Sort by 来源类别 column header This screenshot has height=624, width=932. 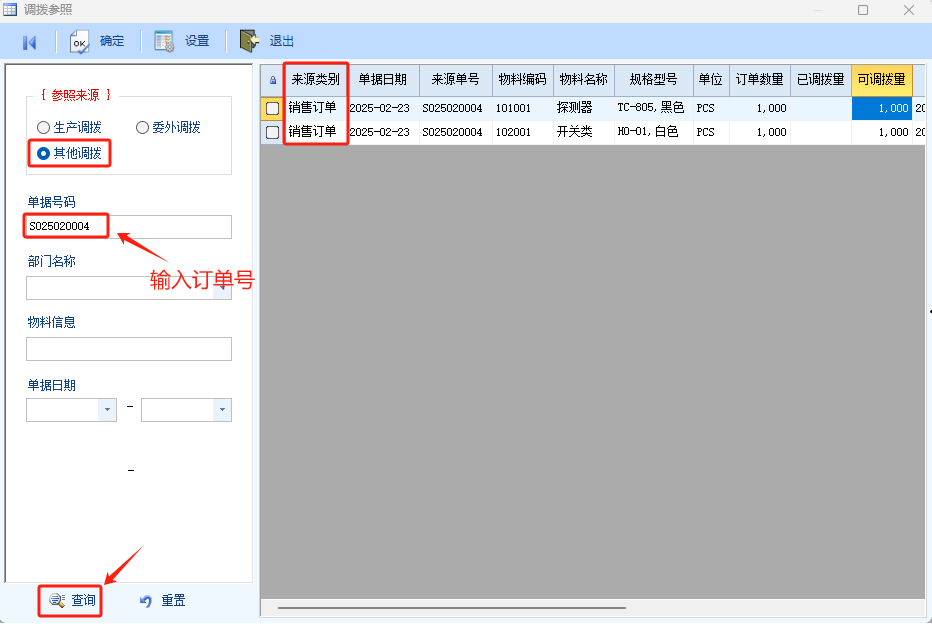315,80
